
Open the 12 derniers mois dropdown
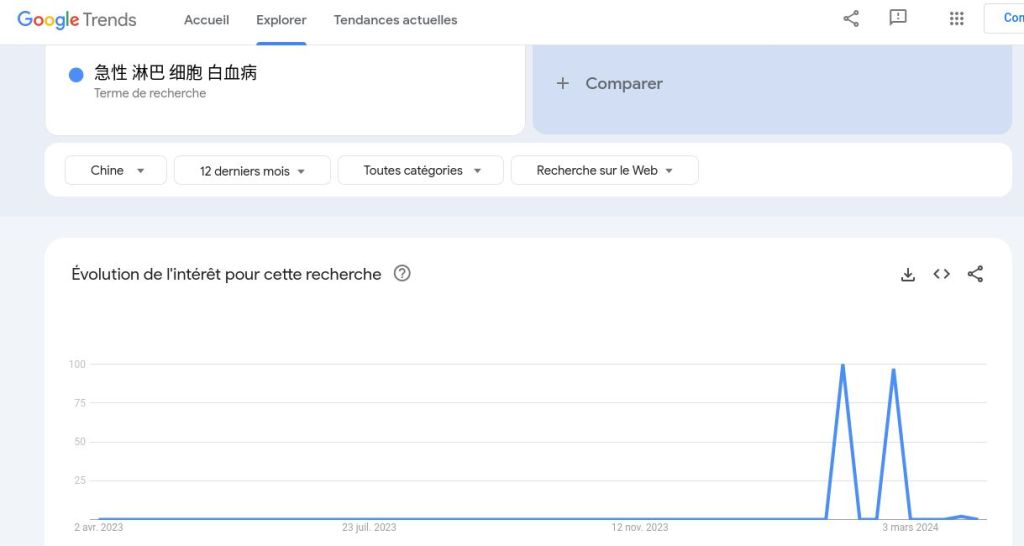[x=252, y=171]
